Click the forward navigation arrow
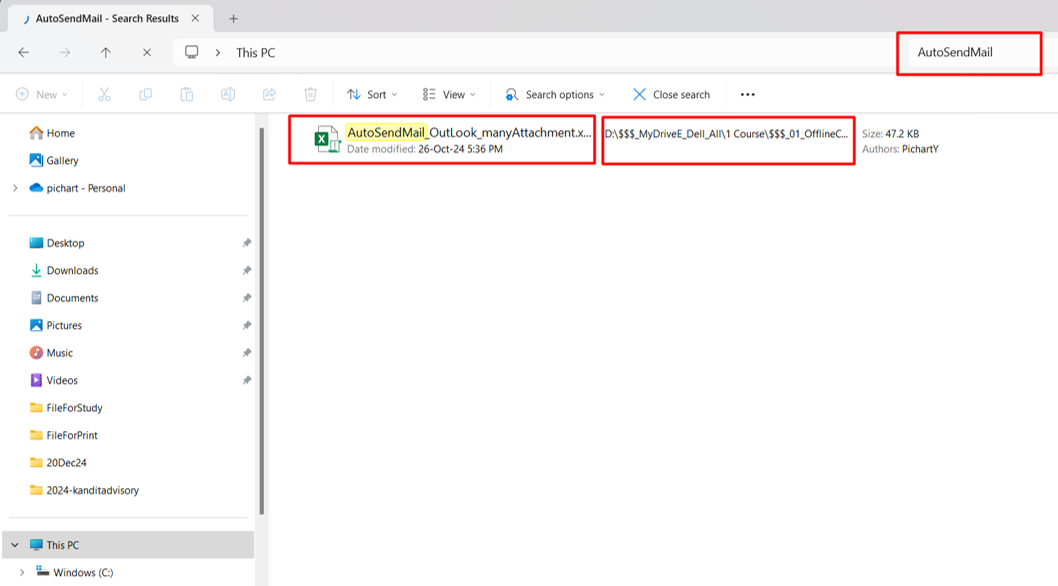Viewport: 1058px width, 586px height. click(65, 53)
